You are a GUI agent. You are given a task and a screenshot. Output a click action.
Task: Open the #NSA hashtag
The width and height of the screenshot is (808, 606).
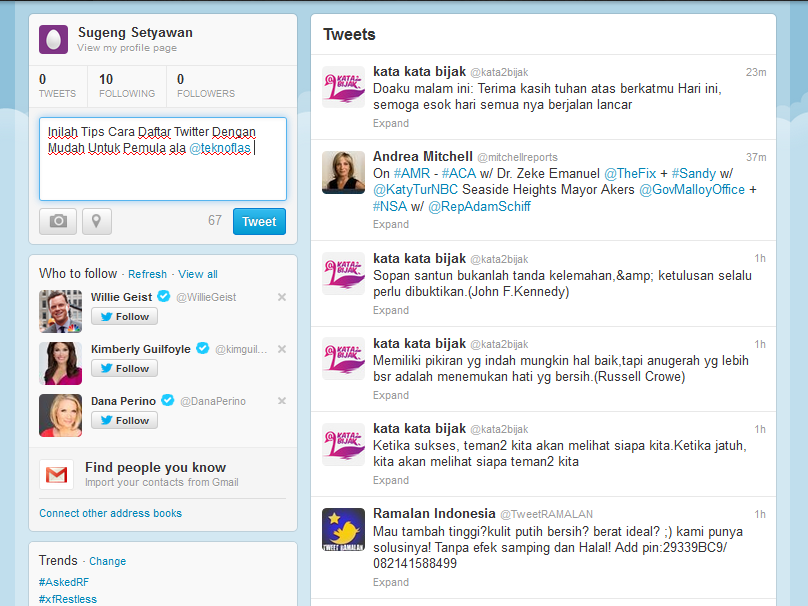tap(390, 206)
